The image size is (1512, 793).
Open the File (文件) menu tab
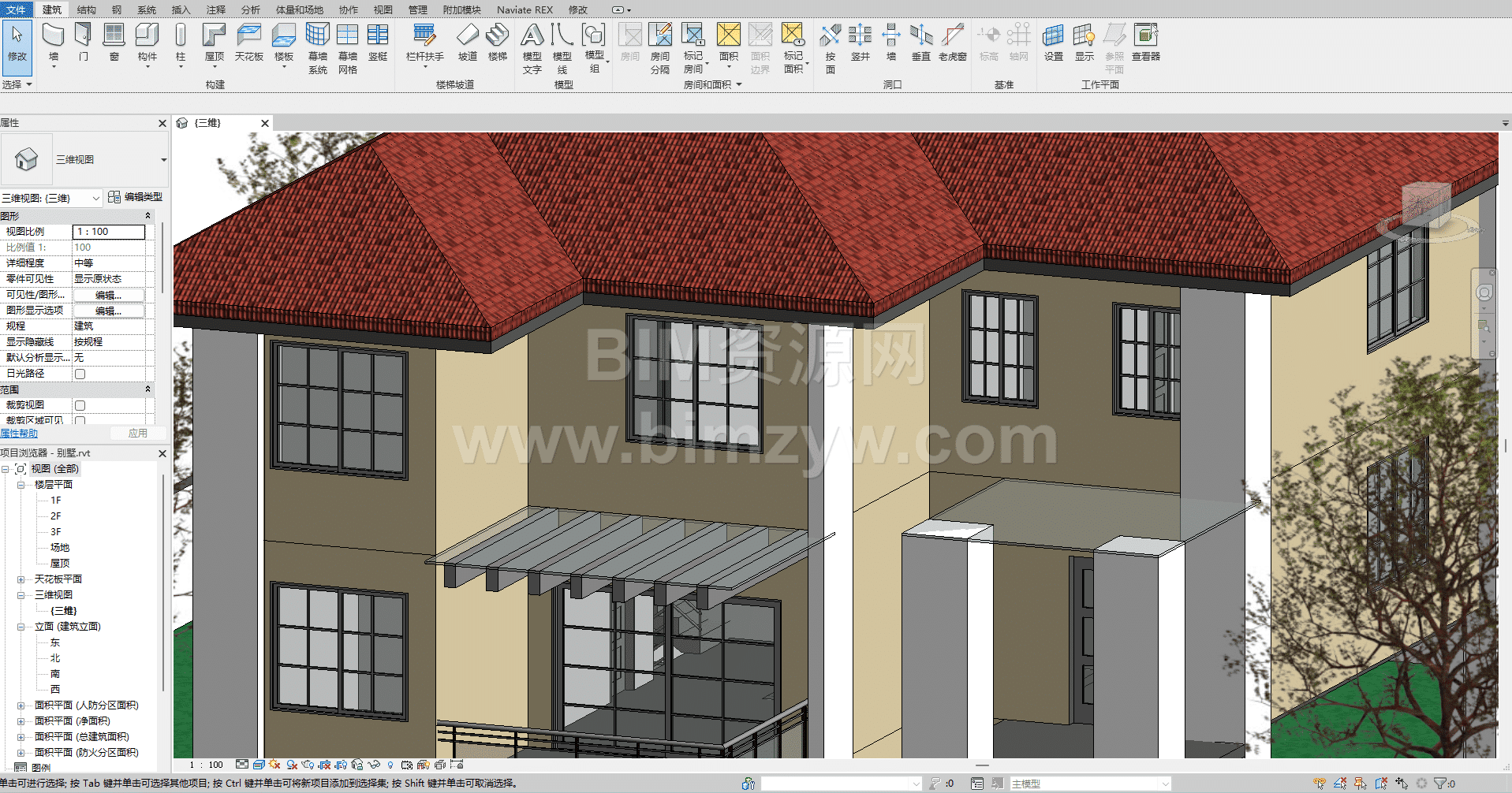[x=16, y=9]
